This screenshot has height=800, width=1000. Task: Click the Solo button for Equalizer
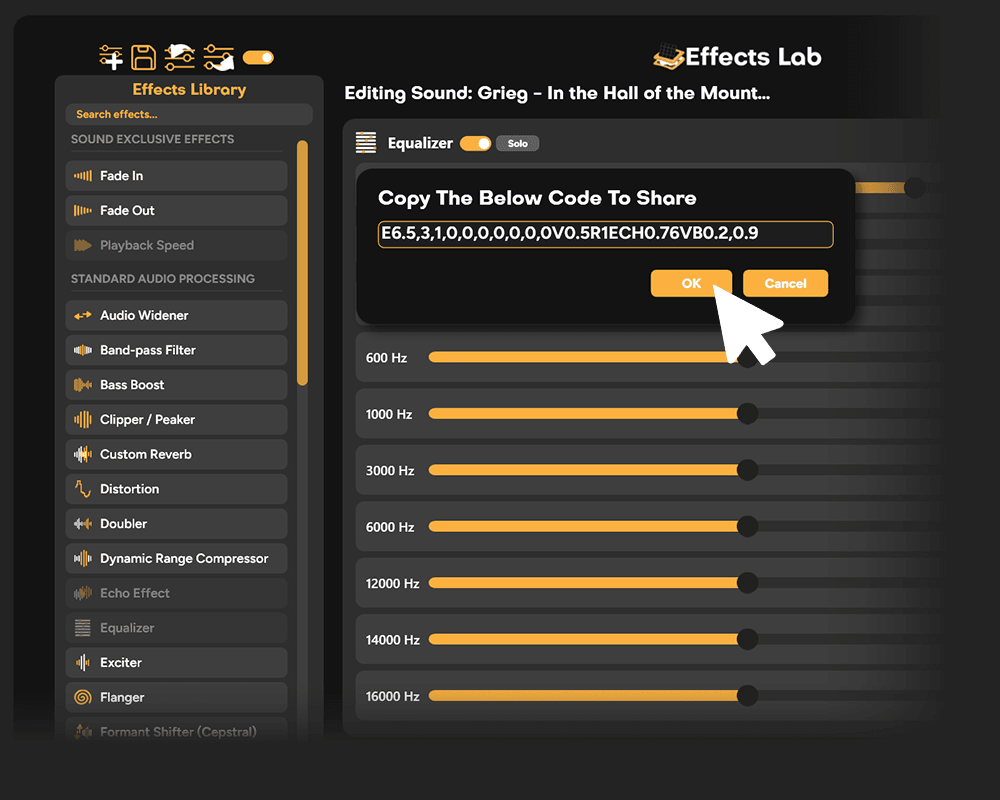click(x=517, y=144)
